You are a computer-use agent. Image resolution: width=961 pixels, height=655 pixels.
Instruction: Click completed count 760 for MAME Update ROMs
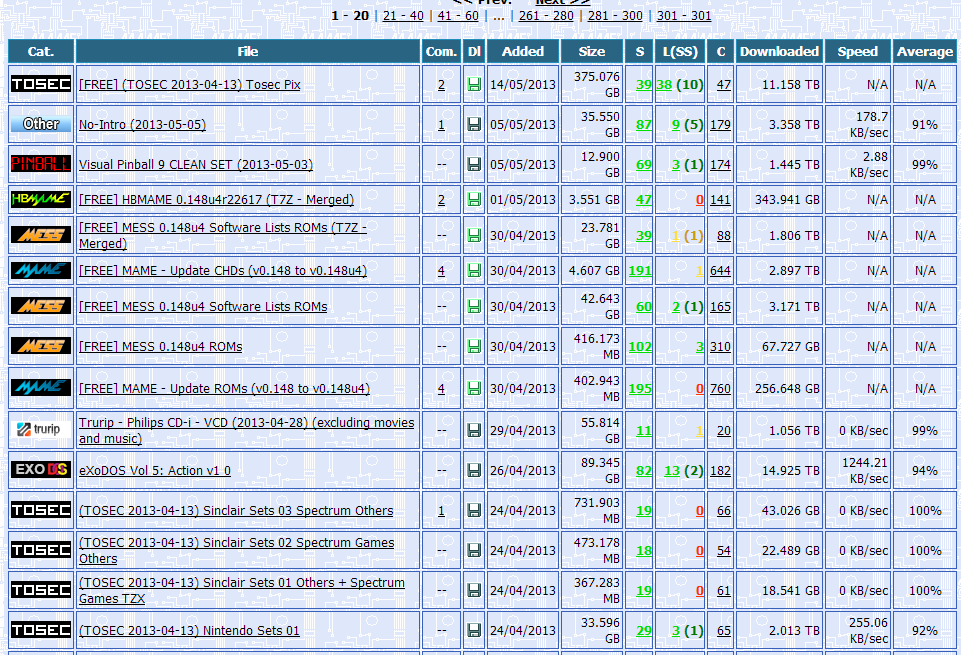[x=720, y=388]
